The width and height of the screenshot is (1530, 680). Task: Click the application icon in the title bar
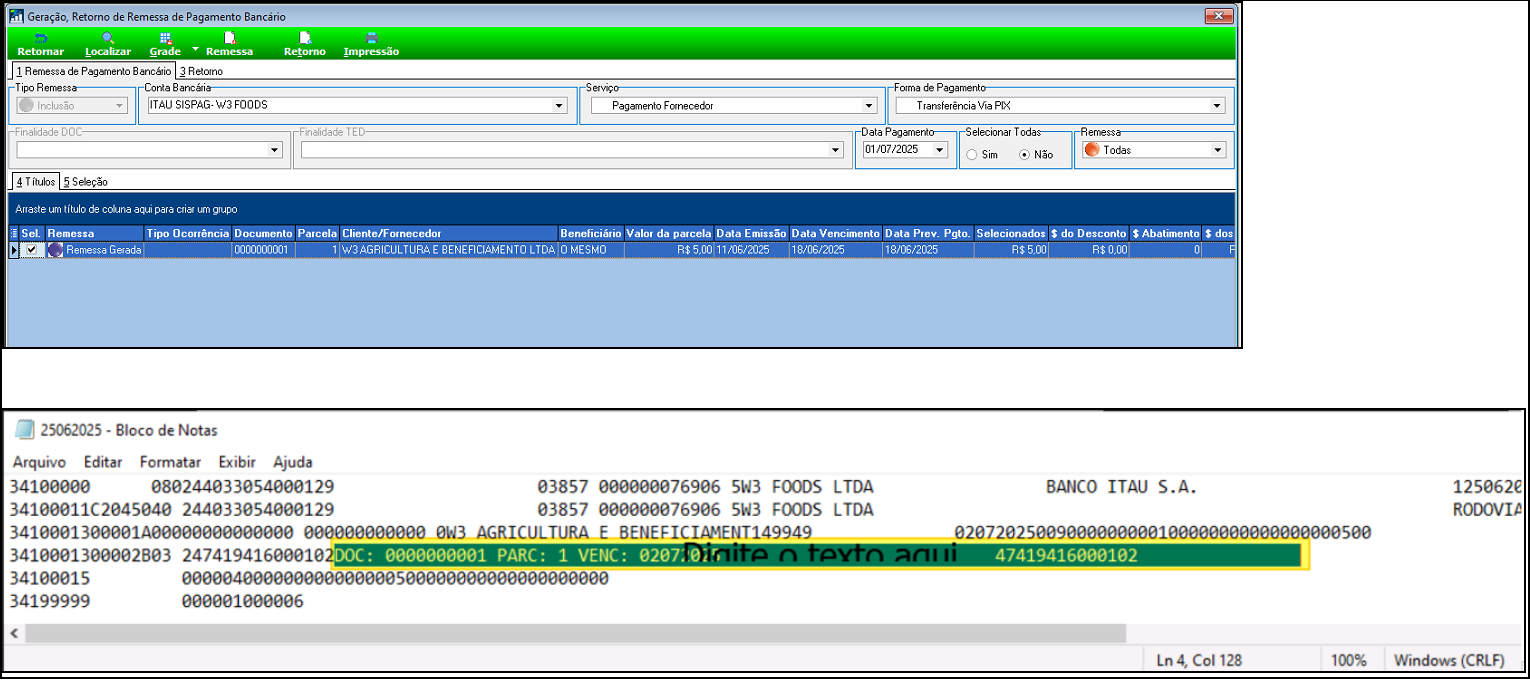coord(16,17)
